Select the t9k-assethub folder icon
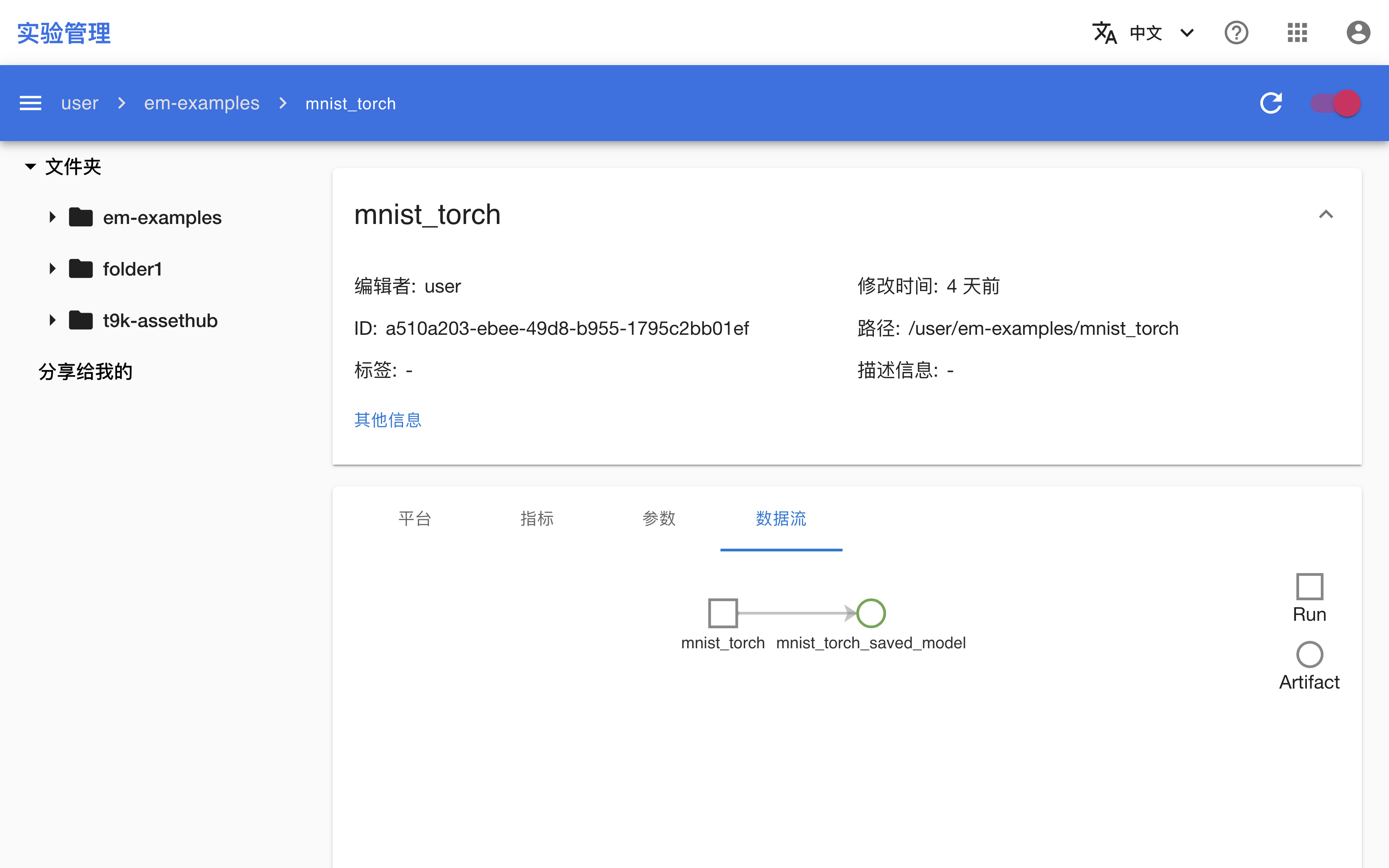 coord(81,320)
